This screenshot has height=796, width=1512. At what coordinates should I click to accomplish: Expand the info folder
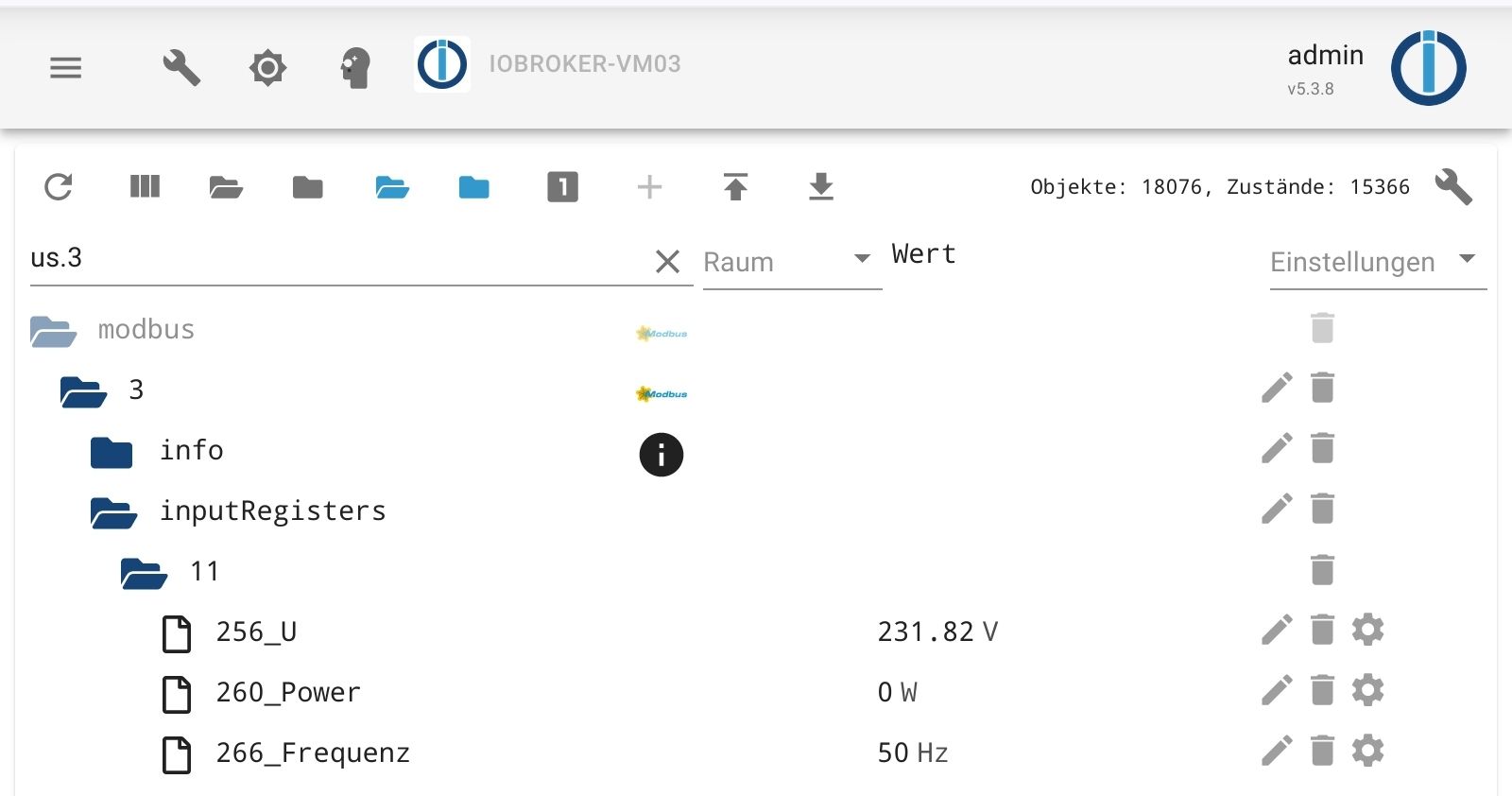pyautogui.click(x=112, y=452)
